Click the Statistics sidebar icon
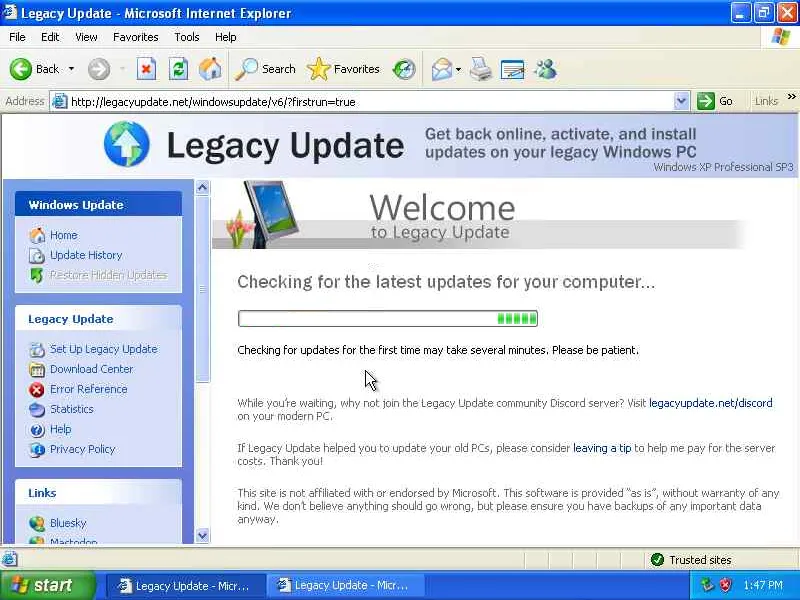Image resolution: width=800 pixels, height=600 pixels. [37, 410]
